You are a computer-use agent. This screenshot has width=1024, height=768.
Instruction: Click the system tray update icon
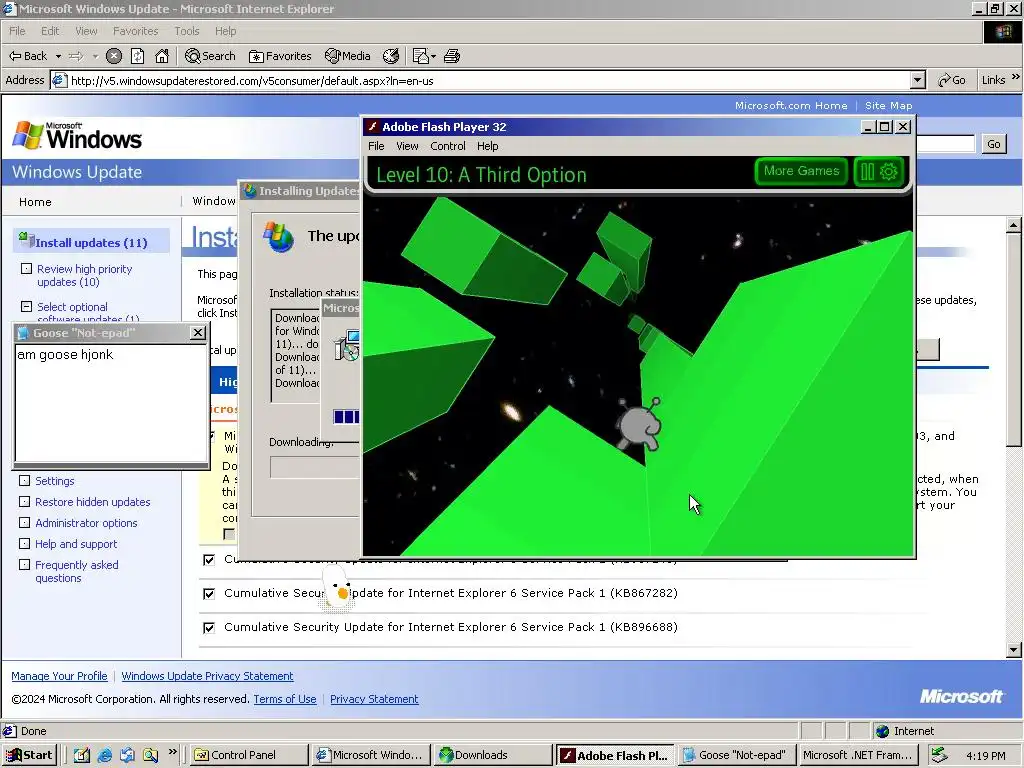[939, 755]
